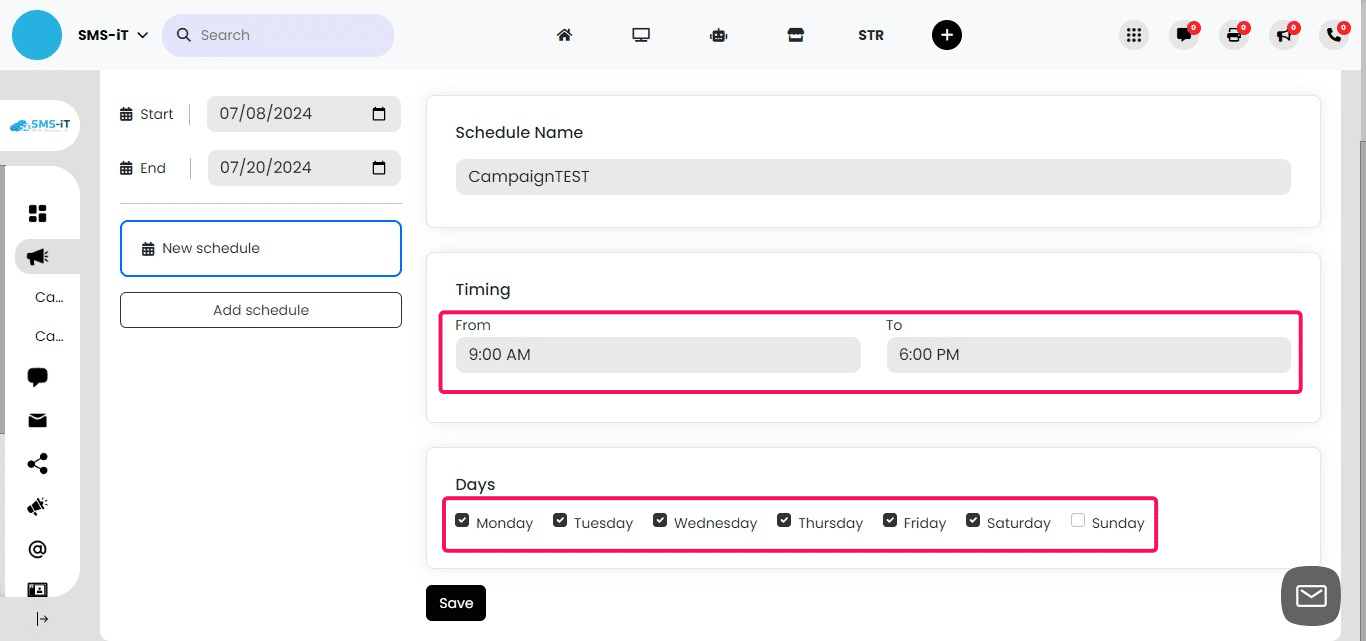Click the STR item in top navigation
Image resolution: width=1366 pixels, height=641 pixels.
[x=870, y=34]
